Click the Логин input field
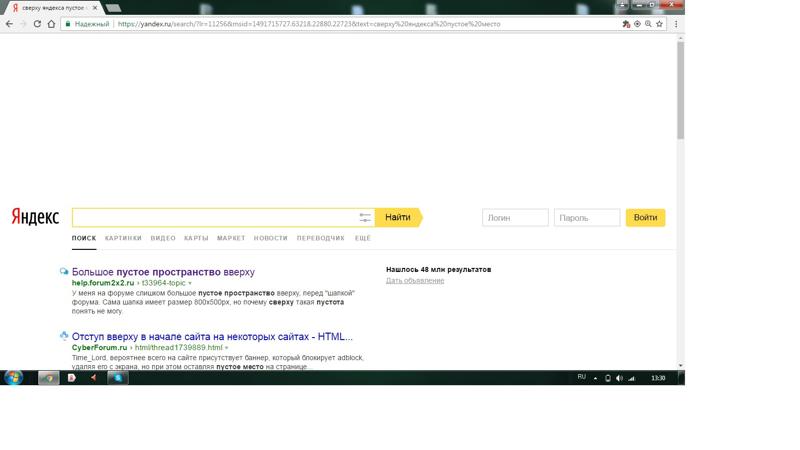 tap(515, 217)
